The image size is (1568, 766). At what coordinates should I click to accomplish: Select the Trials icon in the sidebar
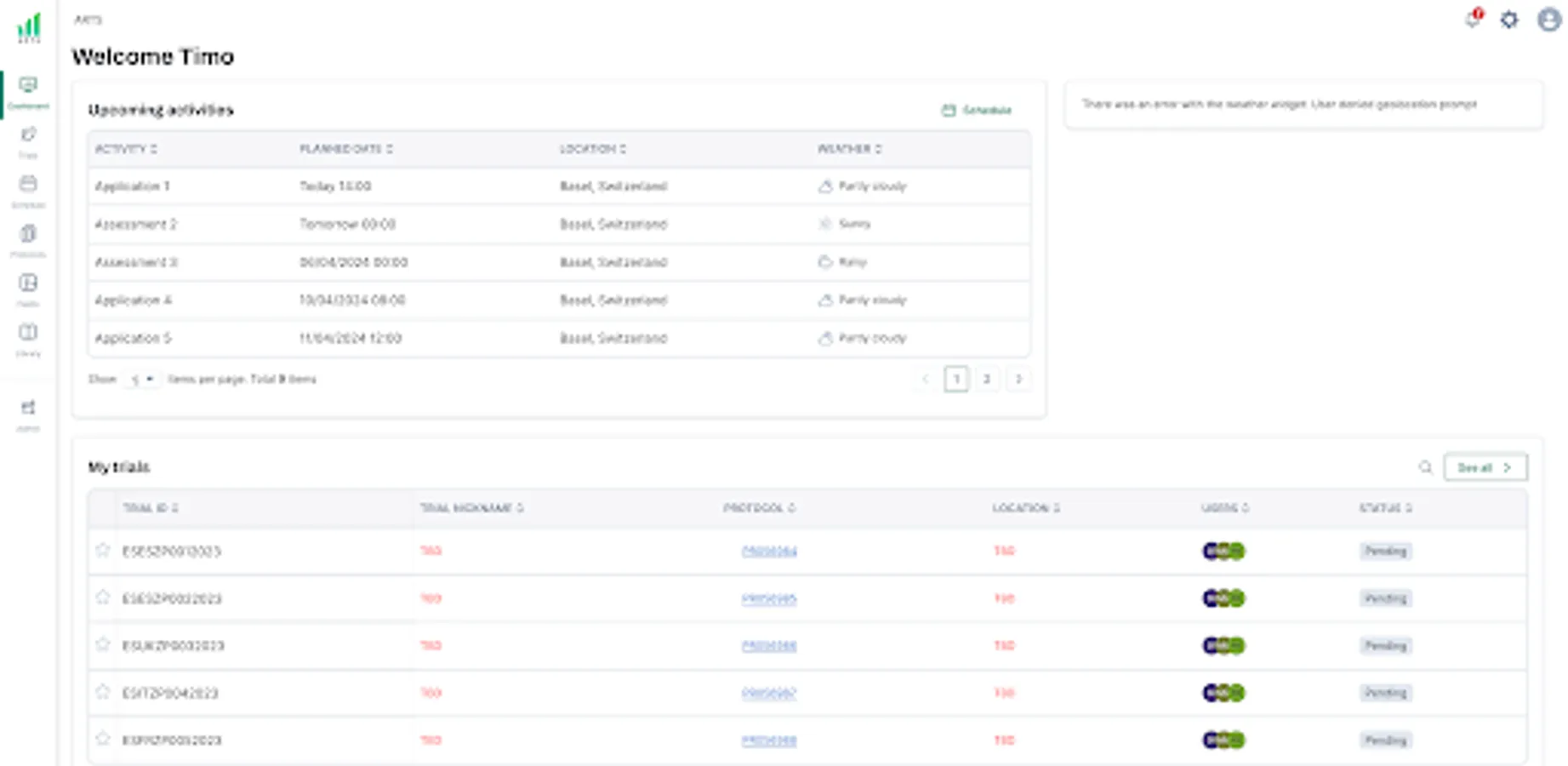point(28,139)
